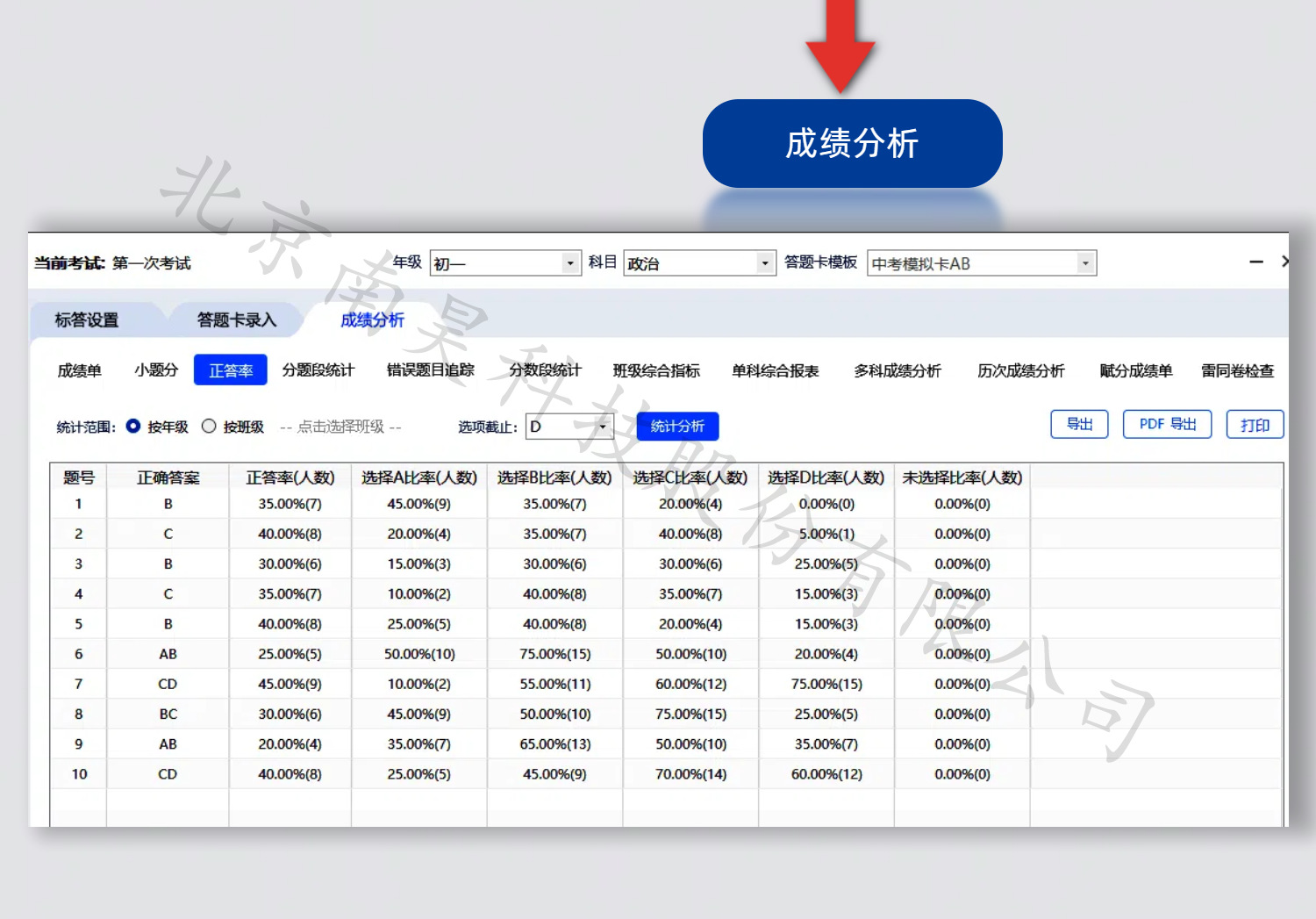Click the 统计分析 button
Screen dimensions: 1316x919
pos(677,426)
